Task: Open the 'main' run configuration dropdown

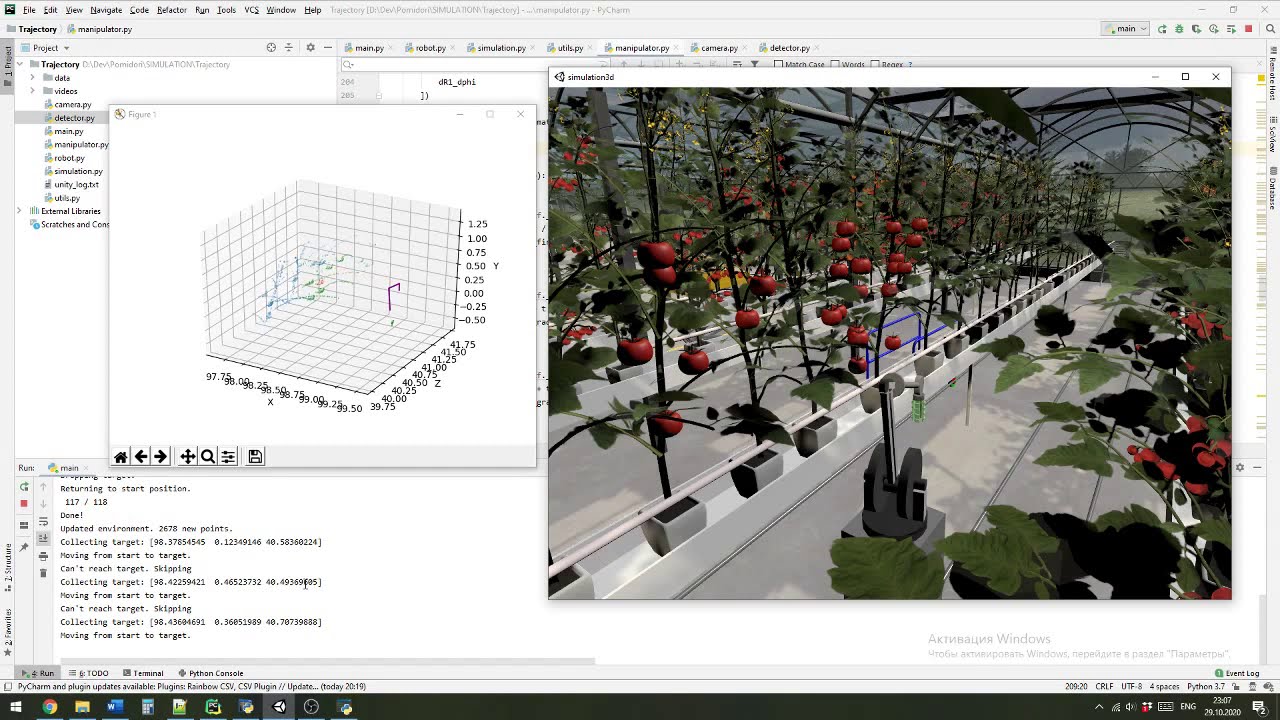Action: (1126, 29)
